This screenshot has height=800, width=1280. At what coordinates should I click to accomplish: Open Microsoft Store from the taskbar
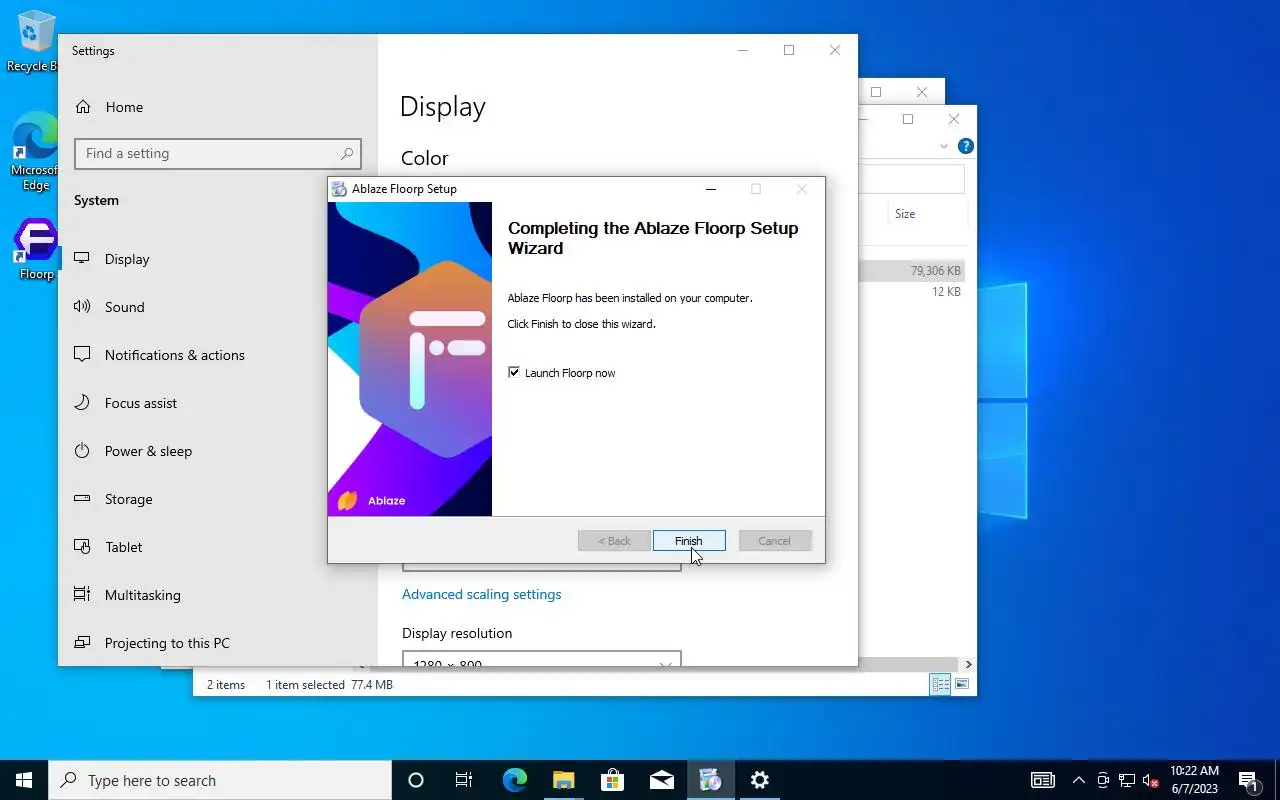point(612,780)
